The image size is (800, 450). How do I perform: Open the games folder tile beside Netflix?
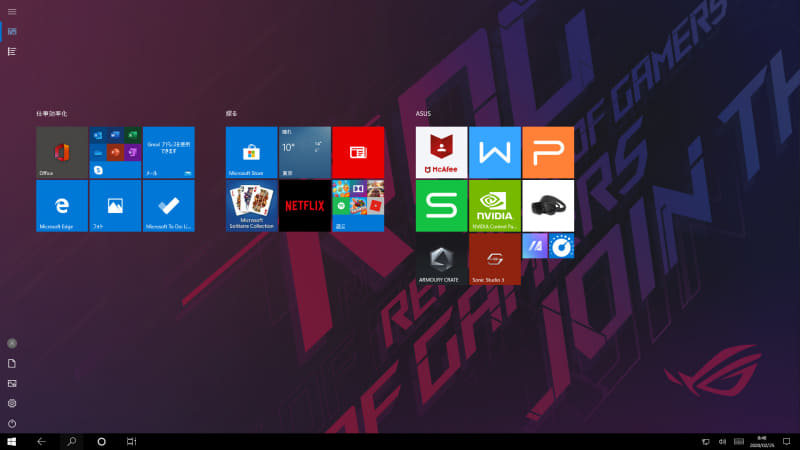pos(358,206)
